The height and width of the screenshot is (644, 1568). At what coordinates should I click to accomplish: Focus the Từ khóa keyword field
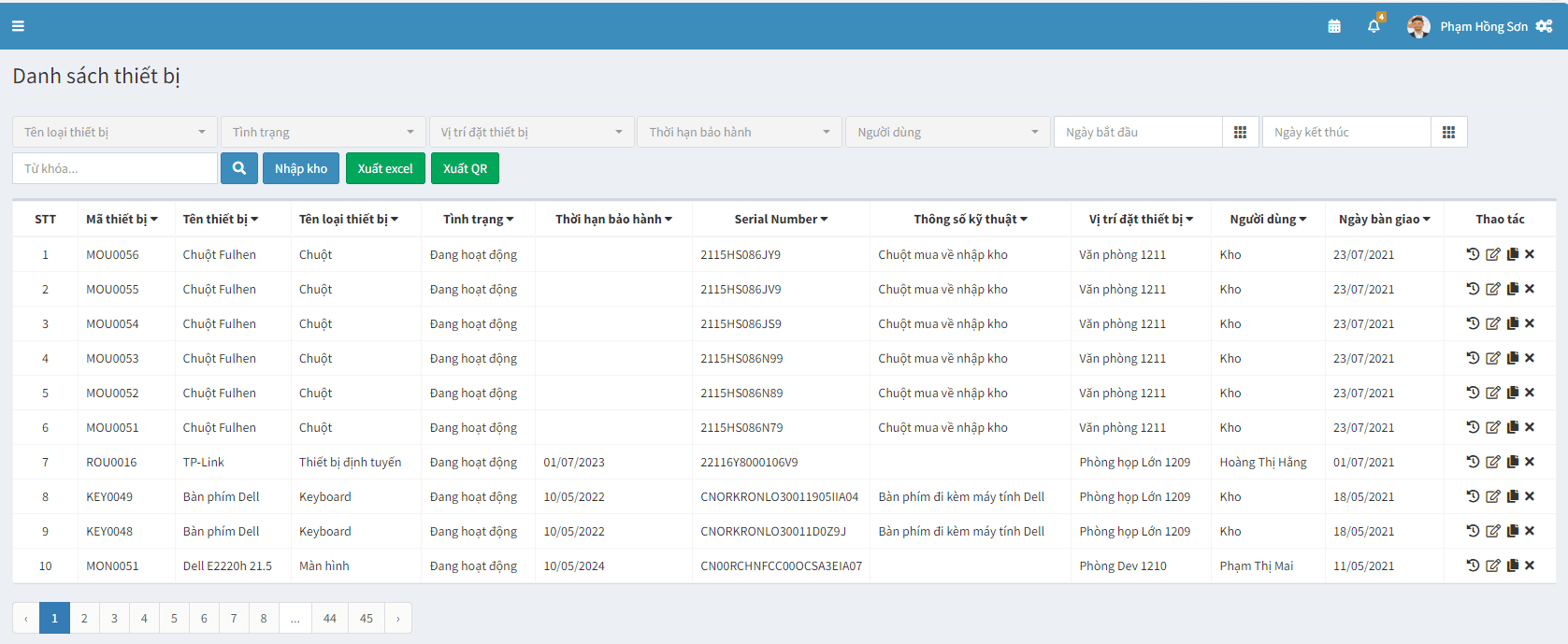point(115,168)
